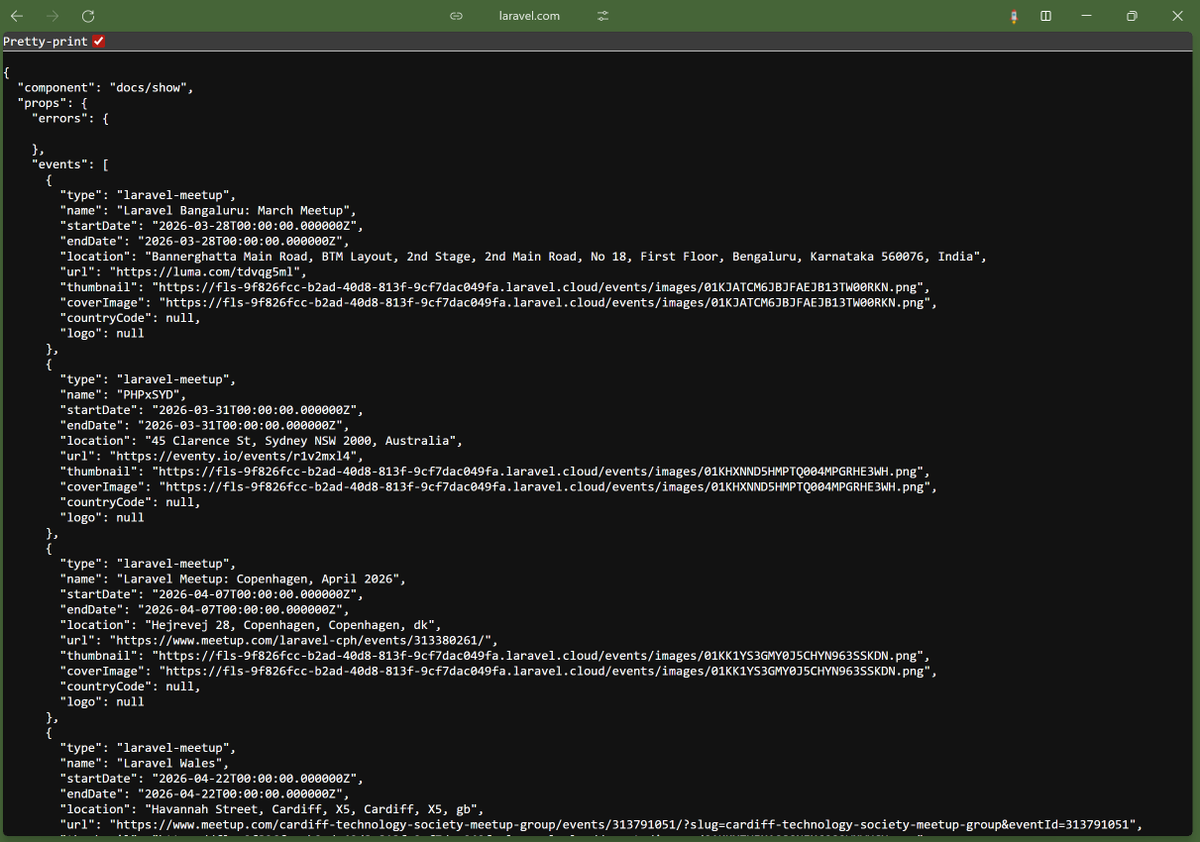The image size is (1200, 842).
Task: Click the event name "Laravel Wales"
Action: pos(172,762)
